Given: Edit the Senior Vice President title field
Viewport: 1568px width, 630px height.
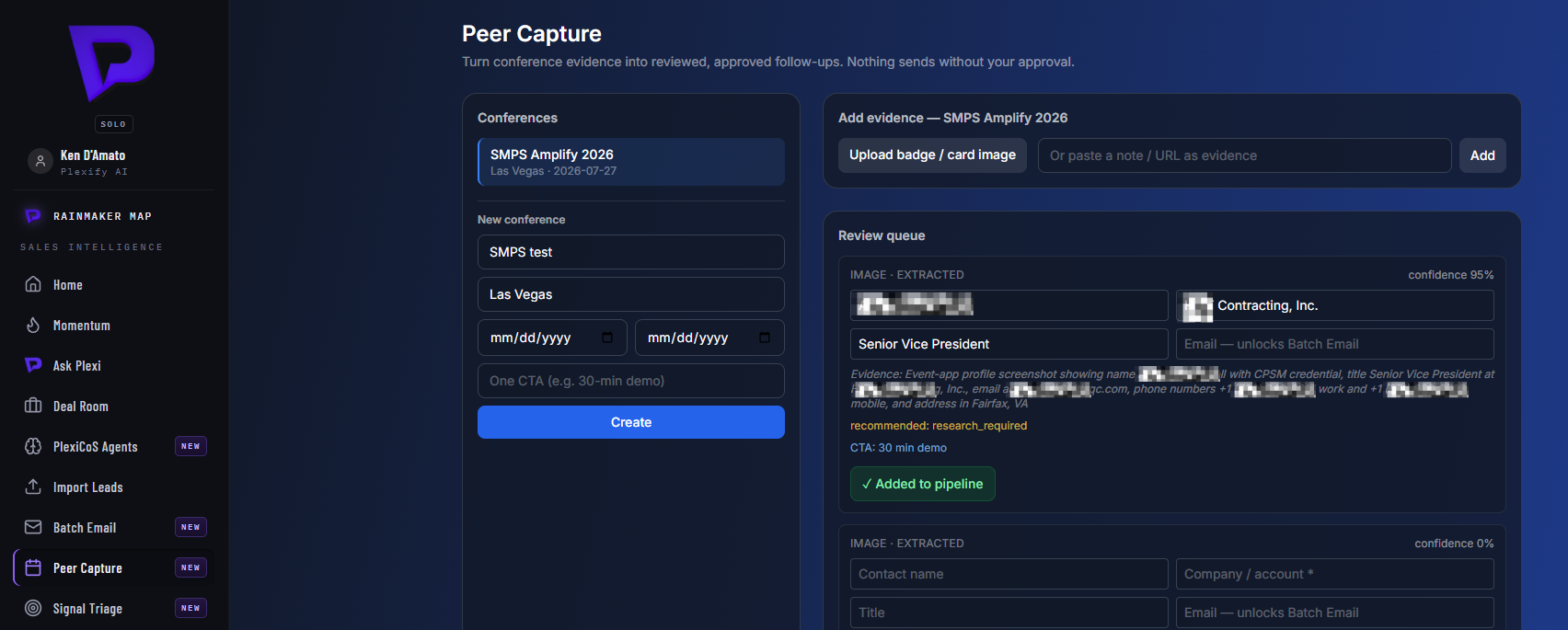Looking at the screenshot, I should pos(1009,344).
